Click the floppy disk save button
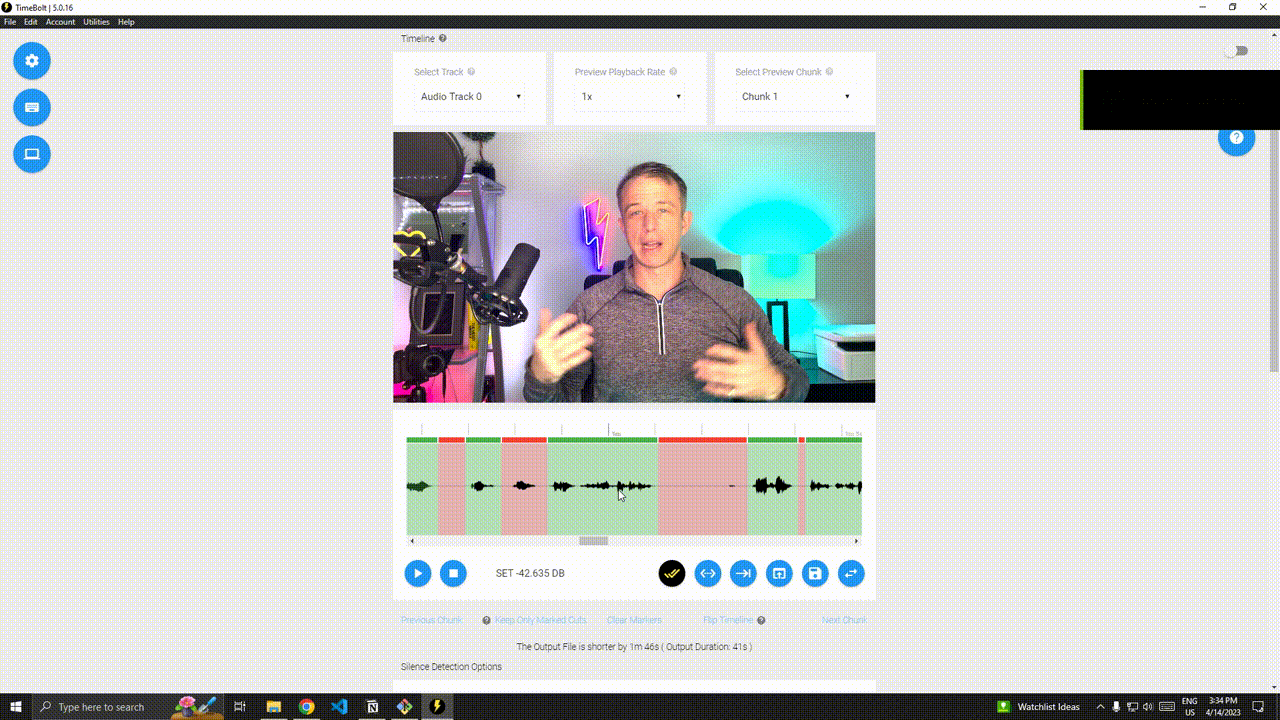Screen dimensions: 1280x720 815,573
